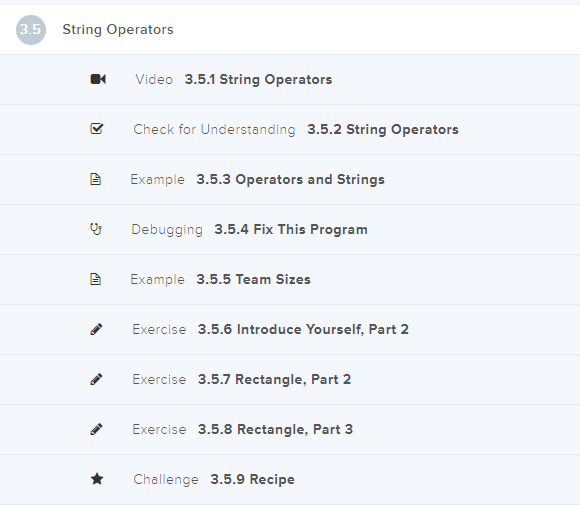Click the pencil icon for Introduce Yourself
This screenshot has width=580, height=505.
click(96, 329)
